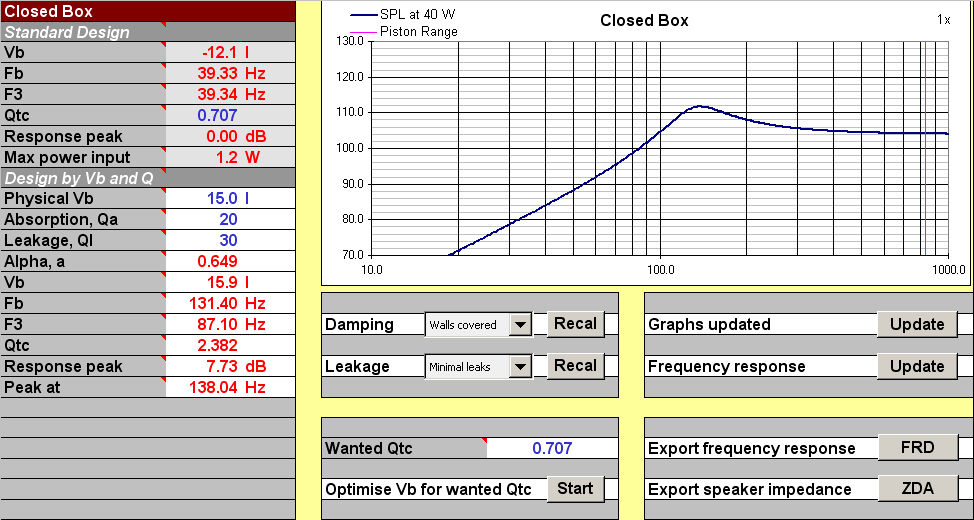Viewport: 974px width, 520px height.
Task: Select the 39.33 Hz Fb value
Action: point(230,73)
